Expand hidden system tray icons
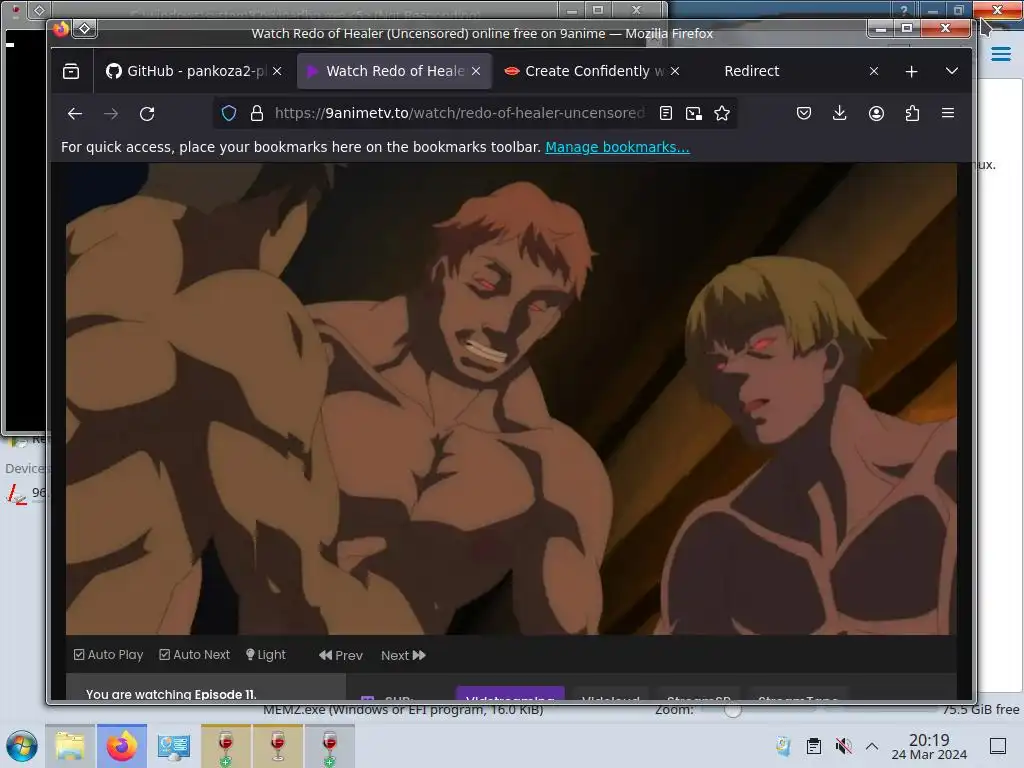The width and height of the screenshot is (1024, 768). [872, 746]
